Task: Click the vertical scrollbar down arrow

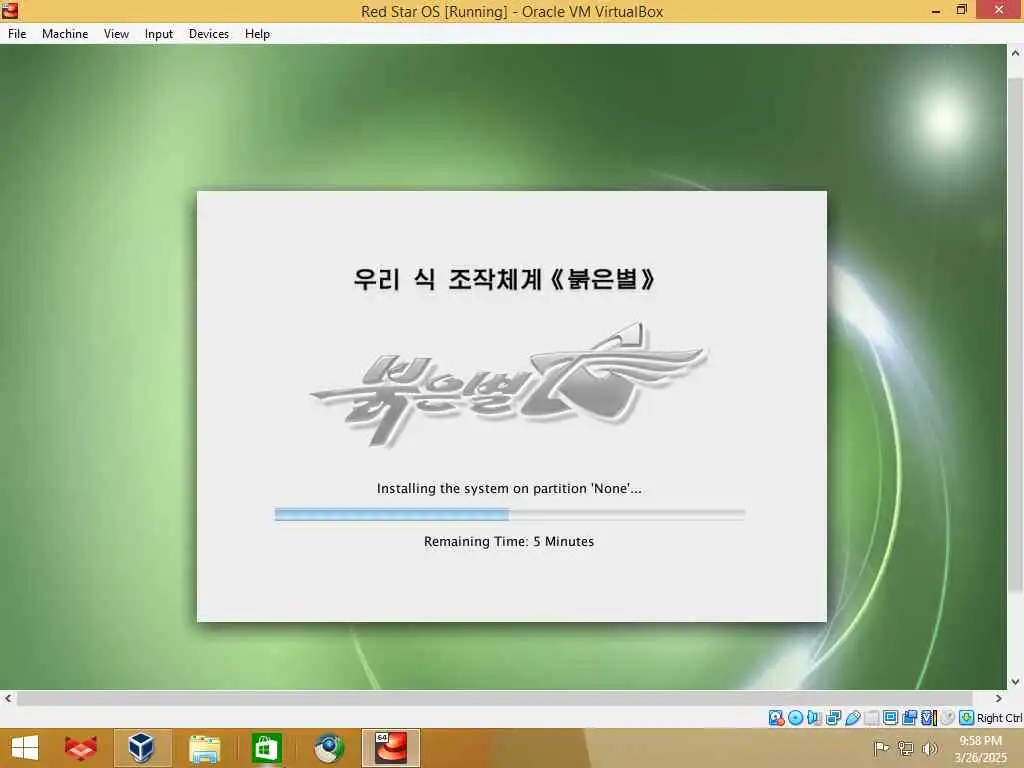Action: [x=1016, y=682]
